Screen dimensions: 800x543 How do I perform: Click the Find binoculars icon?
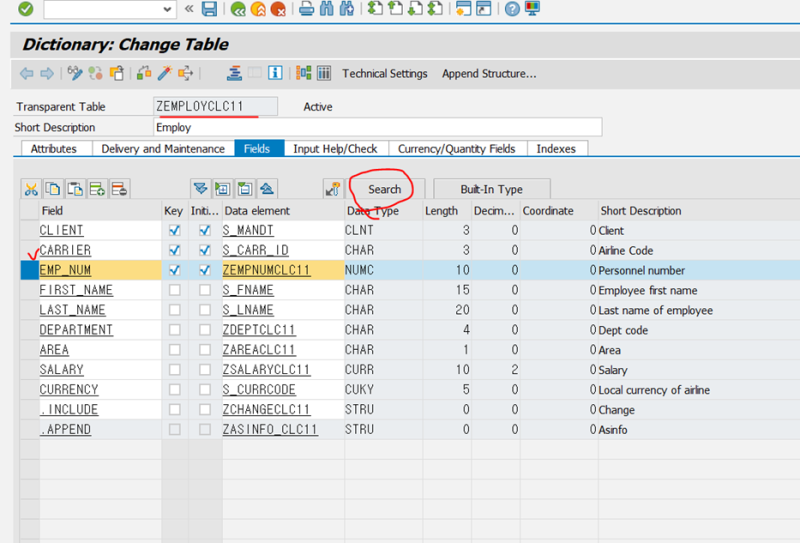click(327, 9)
